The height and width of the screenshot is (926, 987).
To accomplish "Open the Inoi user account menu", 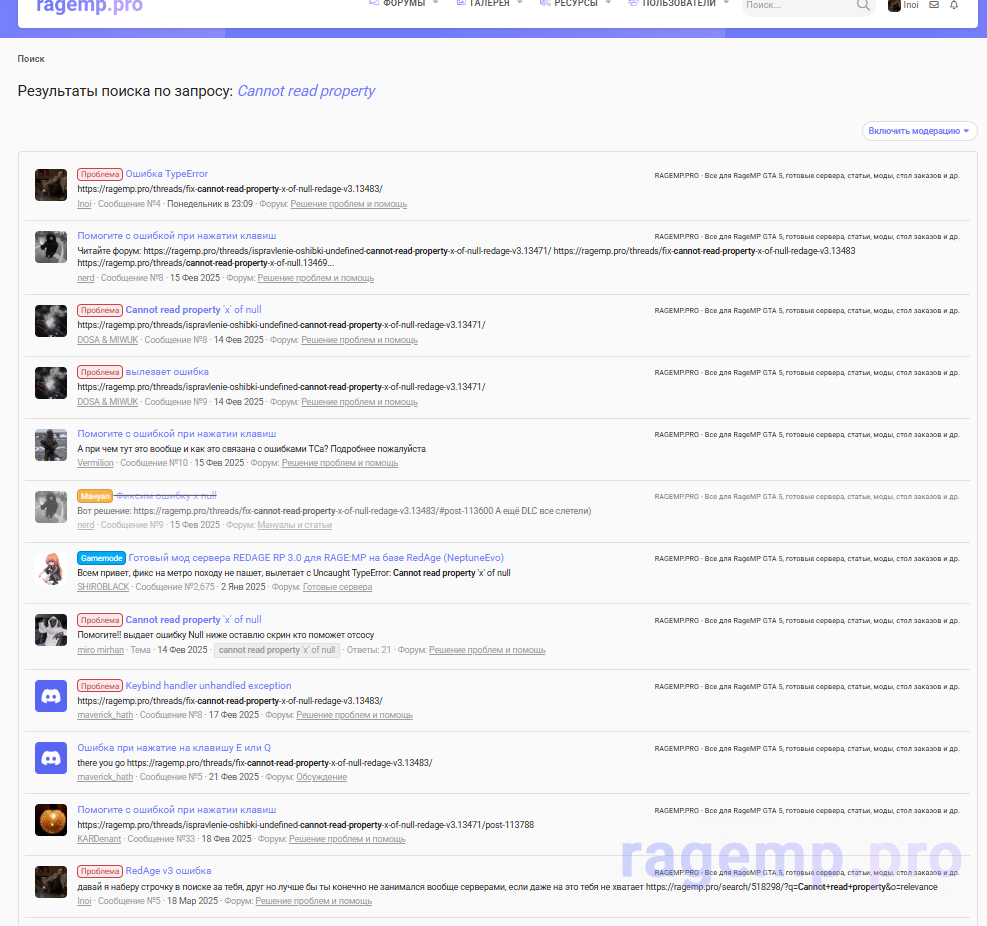I will pyautogui.click(x=904, y=5).
